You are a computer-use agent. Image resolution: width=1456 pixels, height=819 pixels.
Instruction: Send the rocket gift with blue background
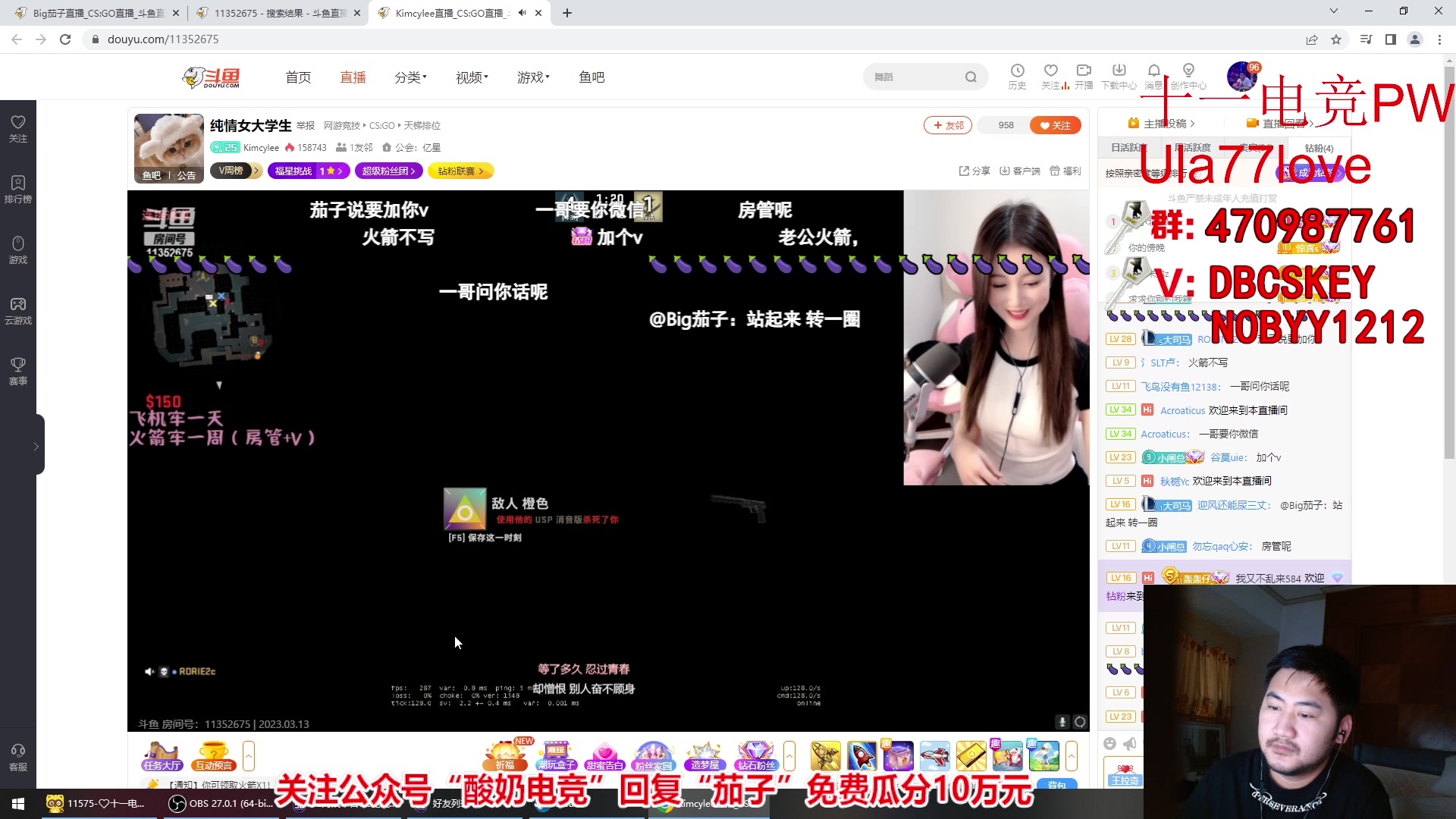pos(862,756)
